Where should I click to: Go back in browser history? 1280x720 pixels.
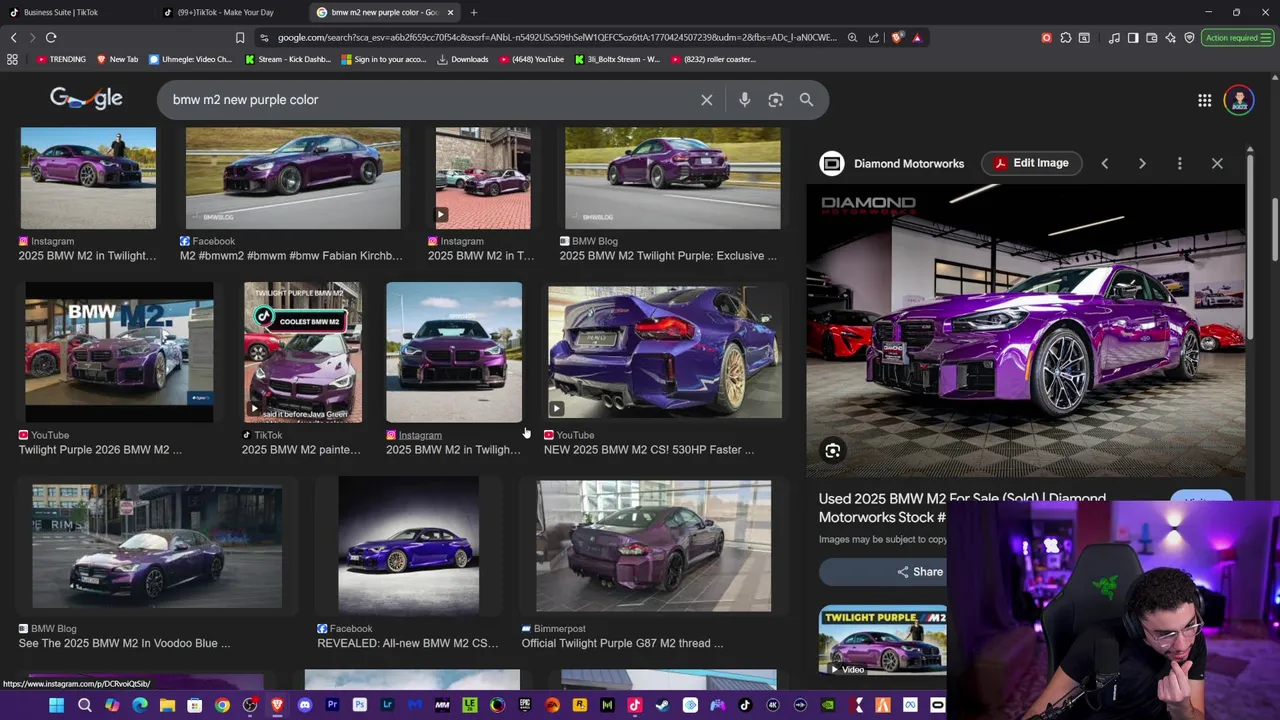13,38
